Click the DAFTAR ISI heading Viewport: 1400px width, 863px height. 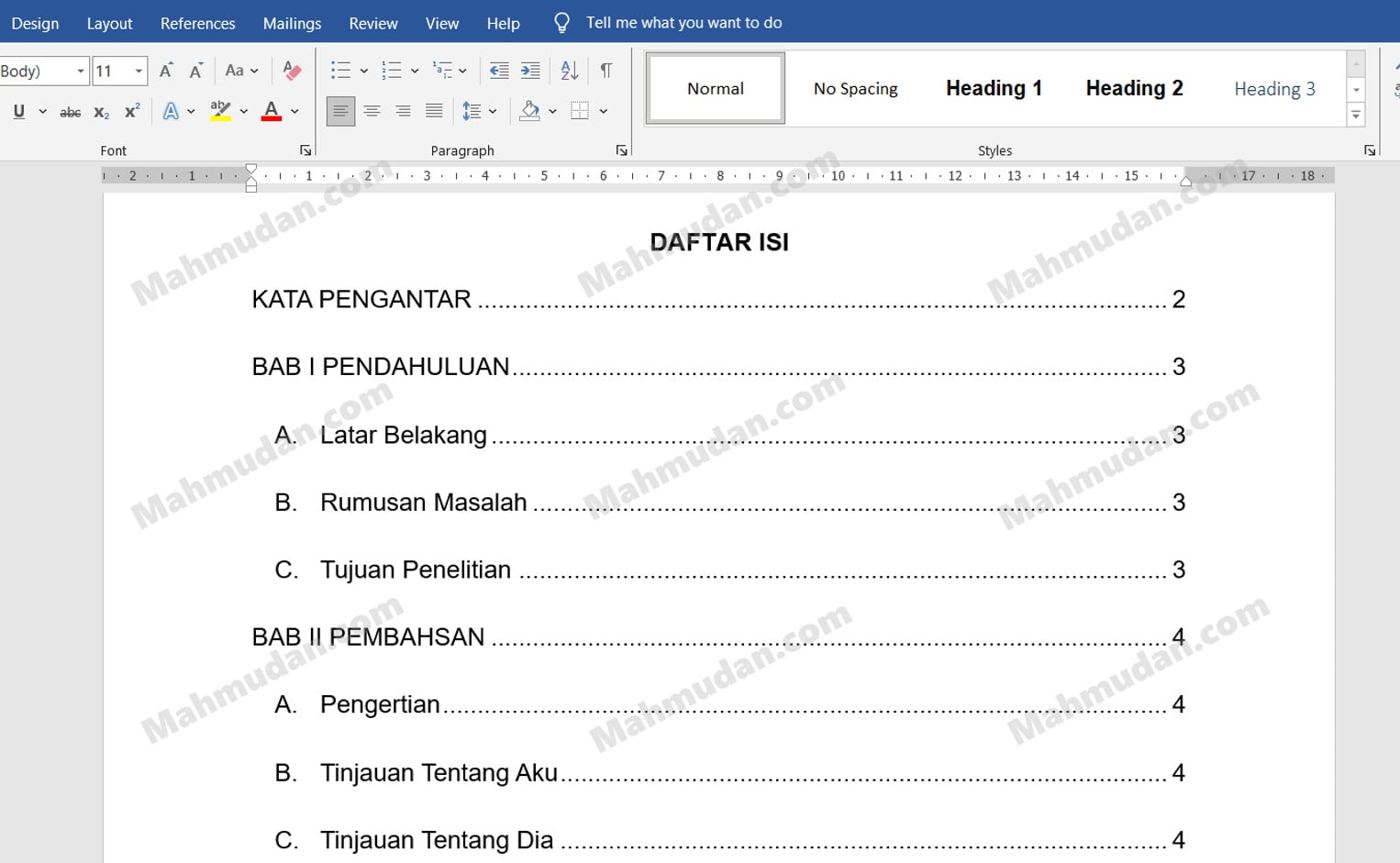click(x=719, y=242)
